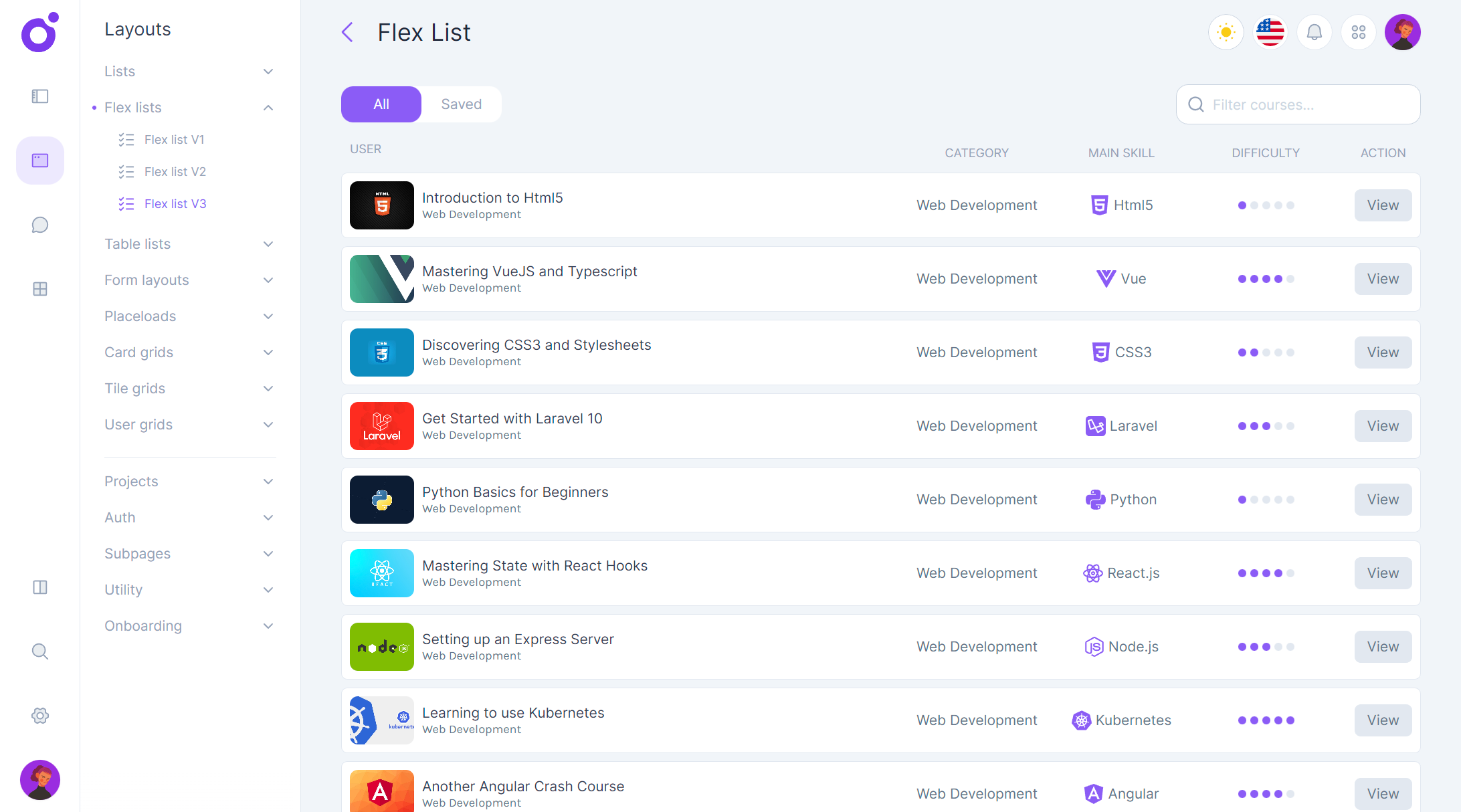View the Introduction to Html5 course
1461x812 pixels.
click(1382, 205)
